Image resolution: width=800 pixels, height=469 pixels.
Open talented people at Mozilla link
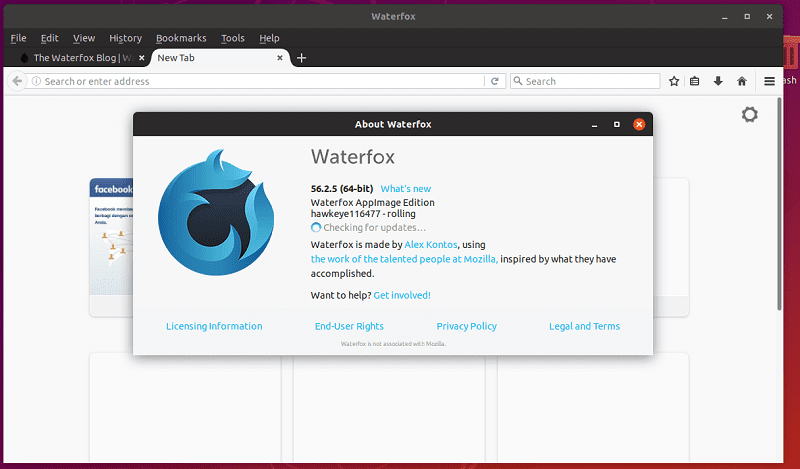click(x=404, y=259)
